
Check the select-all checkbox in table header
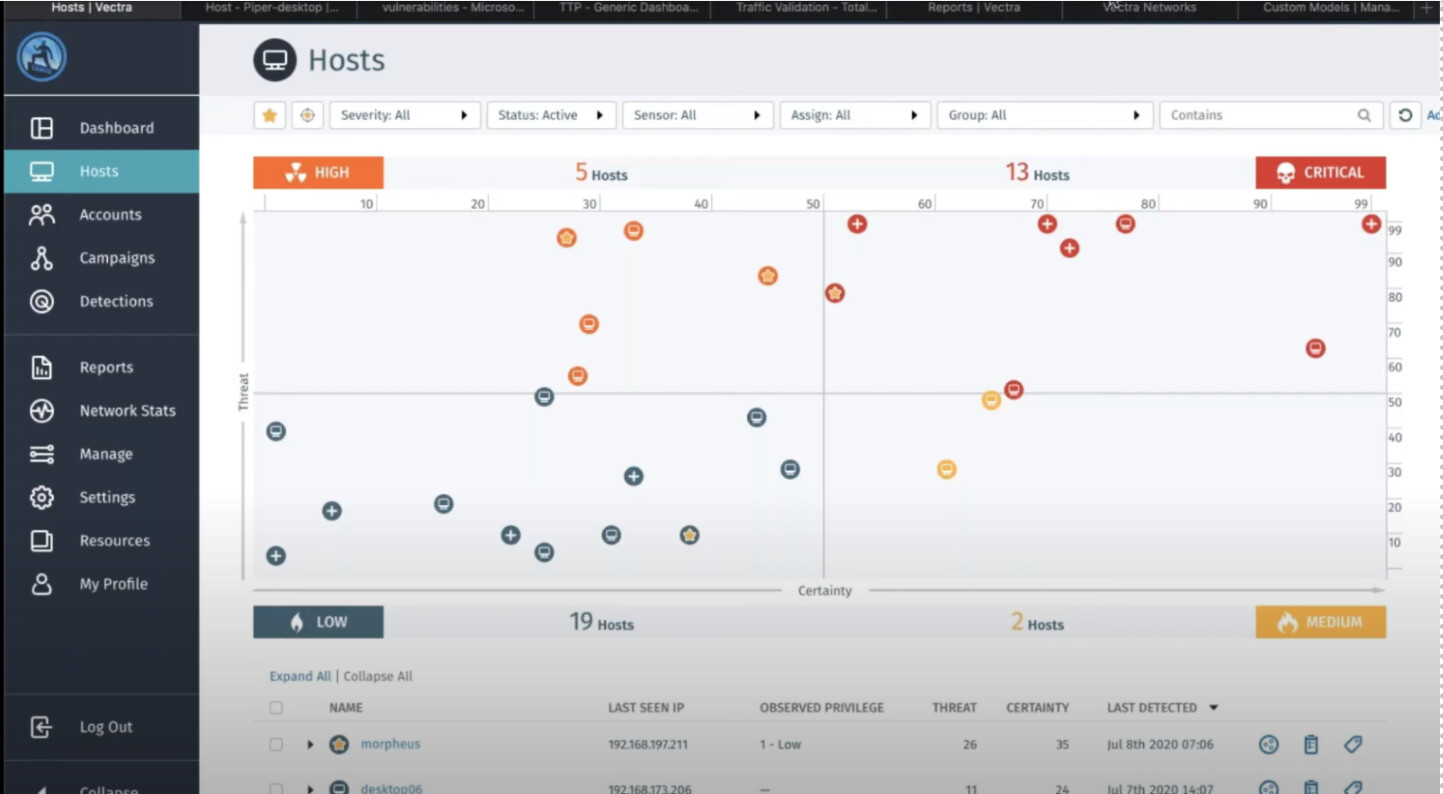coord(276,708)
